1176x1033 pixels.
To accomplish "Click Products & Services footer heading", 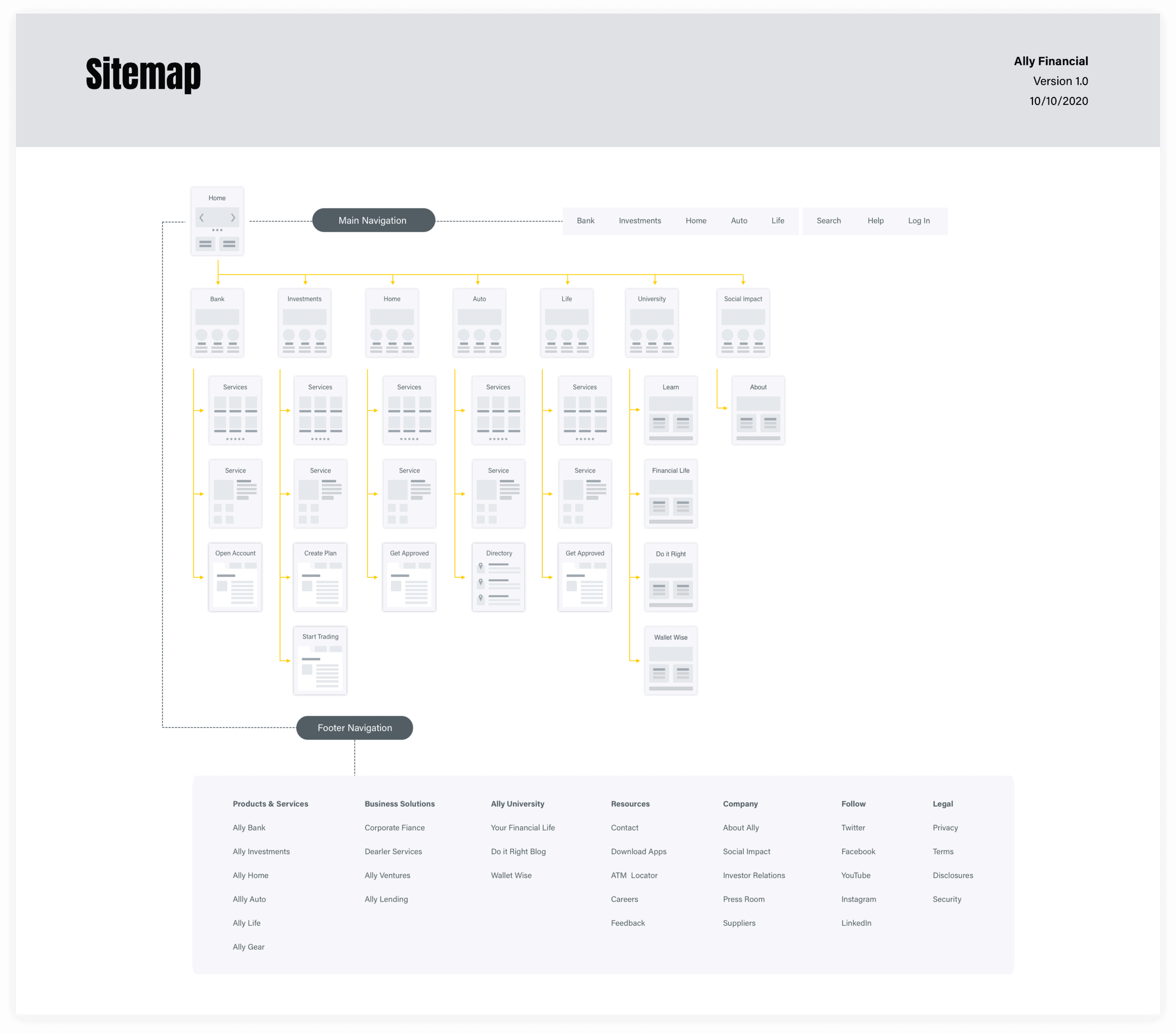I will pyautogui.click(x=270, y=804).
